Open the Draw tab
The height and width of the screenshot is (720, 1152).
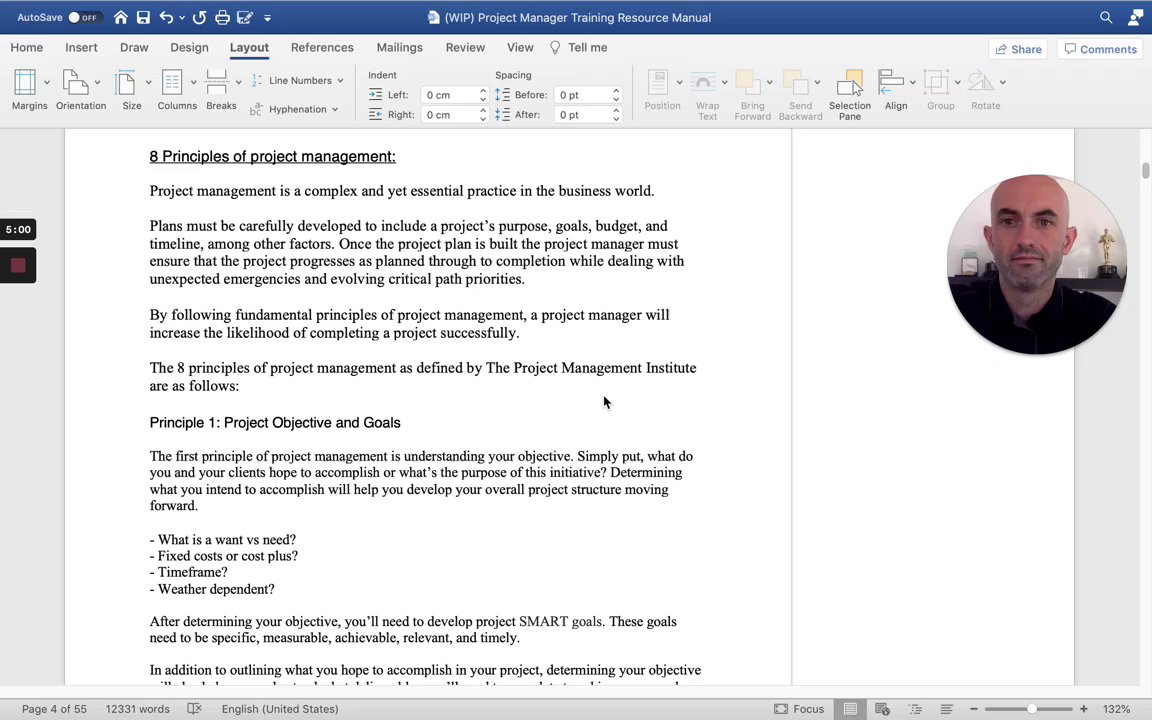(134, 47)
